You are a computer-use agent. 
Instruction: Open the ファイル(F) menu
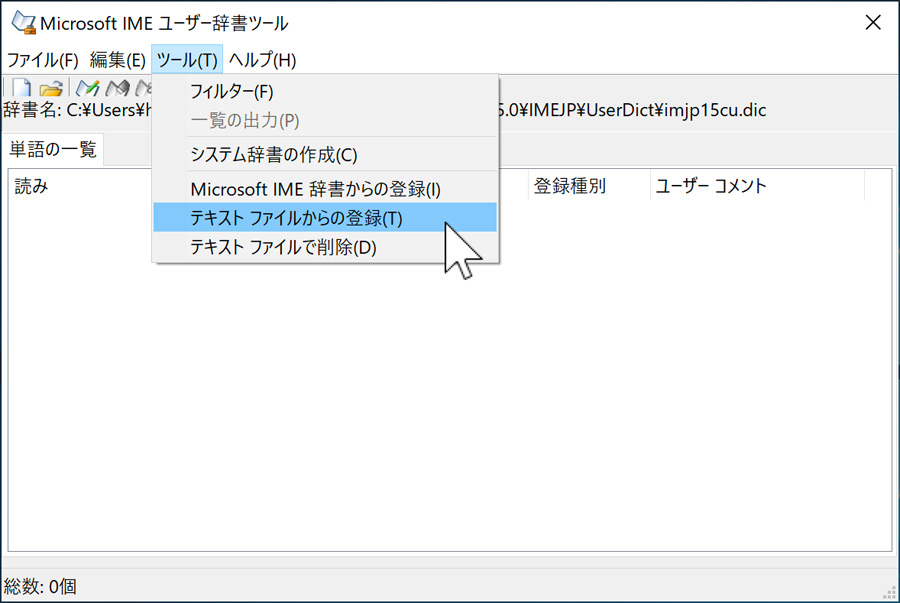click(x=42, y=60)
